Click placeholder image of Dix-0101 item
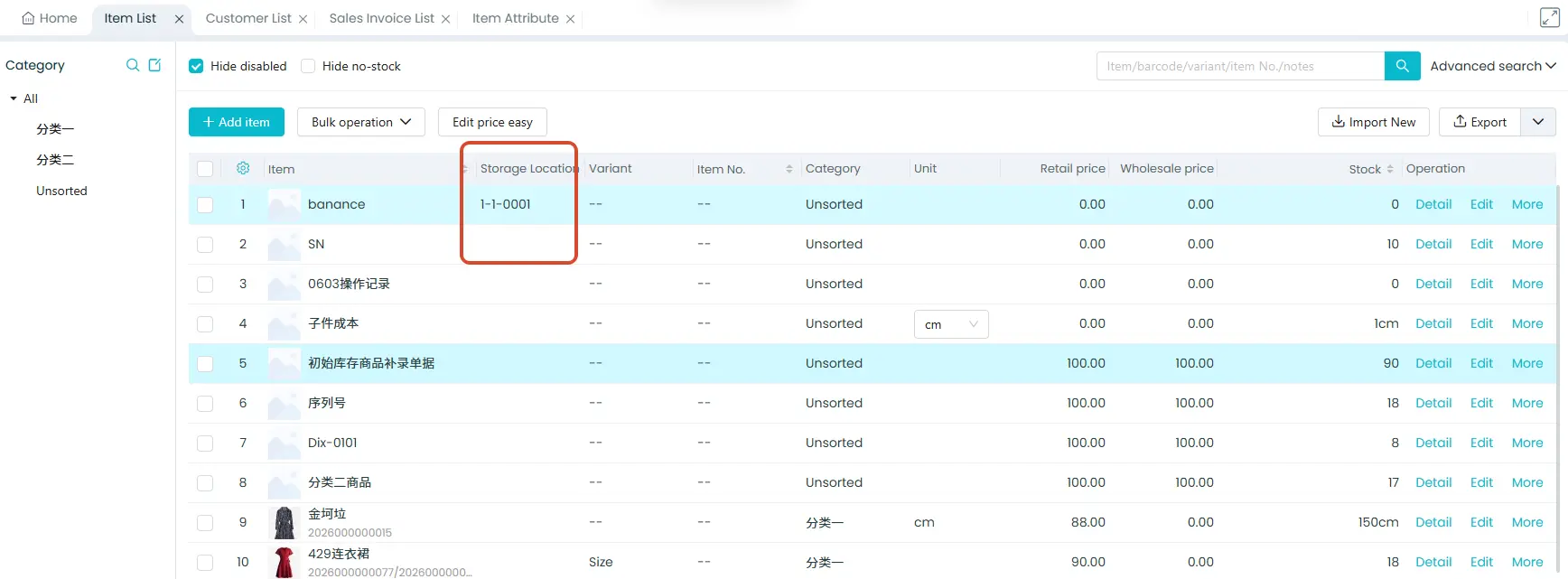 (285, 444)
